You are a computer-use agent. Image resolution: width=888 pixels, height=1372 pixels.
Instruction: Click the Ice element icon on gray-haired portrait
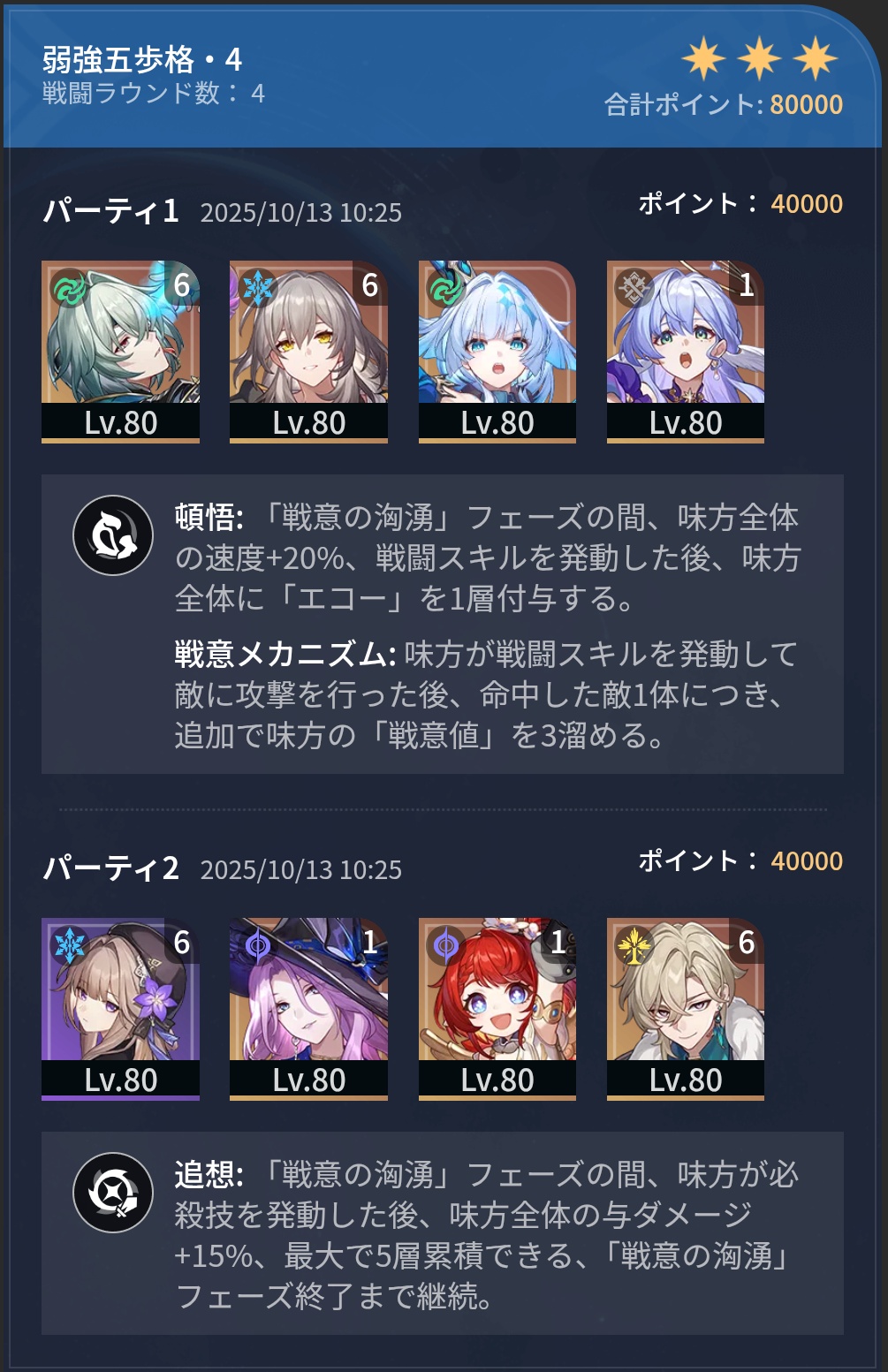[x=257, y=288]
